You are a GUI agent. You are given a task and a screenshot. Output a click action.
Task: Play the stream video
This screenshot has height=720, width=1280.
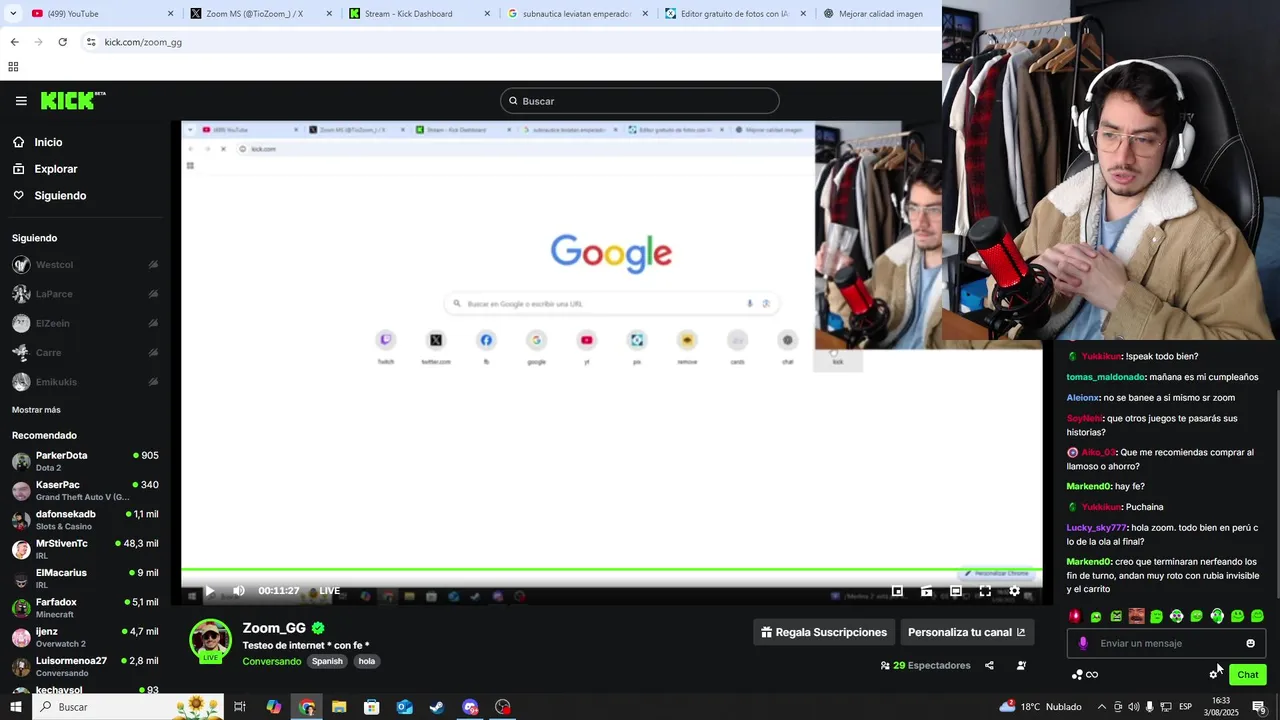click(x=209, y=591)
